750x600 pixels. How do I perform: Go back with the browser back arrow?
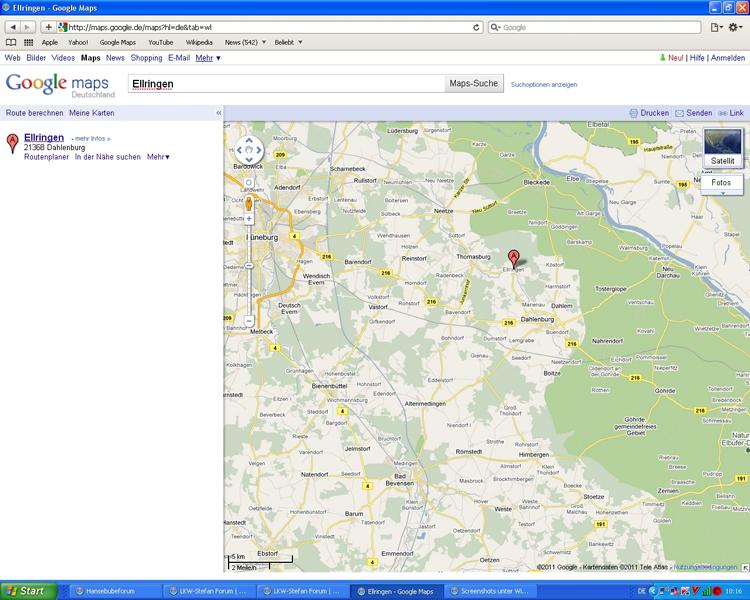[13, 27]
